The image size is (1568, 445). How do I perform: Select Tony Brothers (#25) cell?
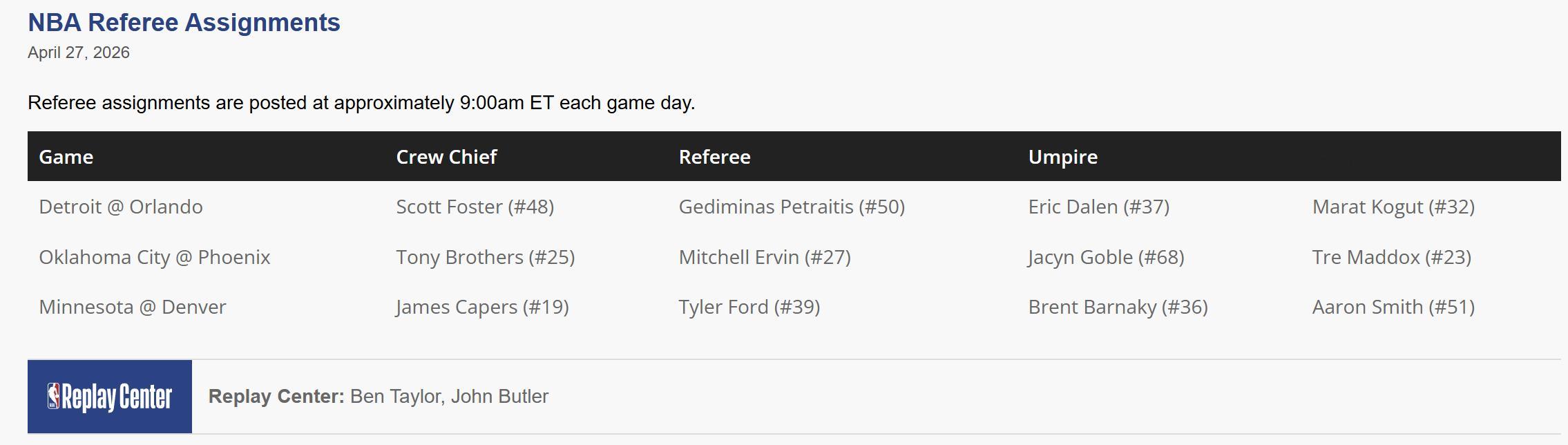click(485, 257)
